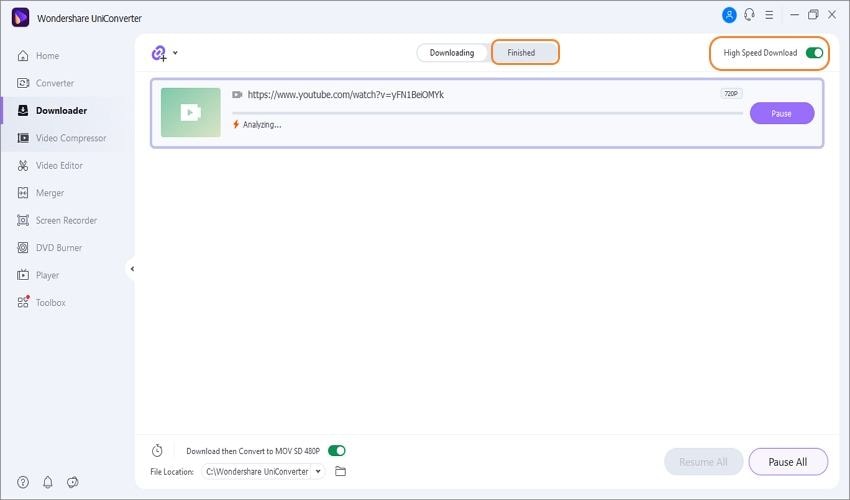This screenshot has height=500, width=850.
Task: Minimize the UniConverter window
Action: [795, 15]
